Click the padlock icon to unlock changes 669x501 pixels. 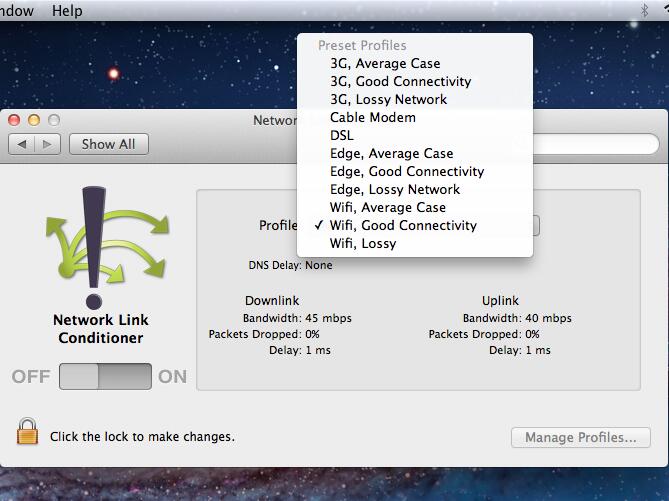(27, 431)
